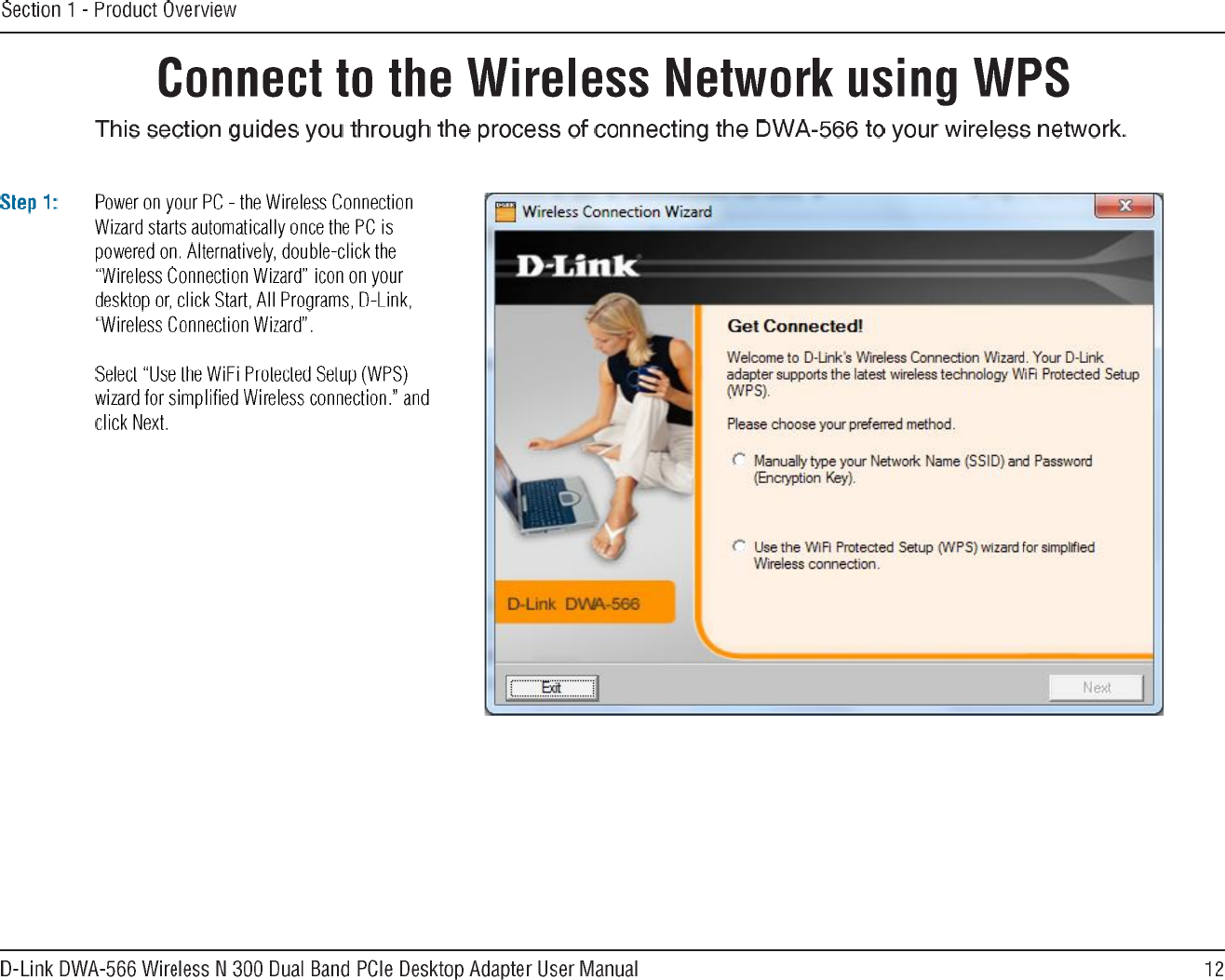Click the blue Step 1 label
The width and height of the screenshot is (1225, 980).
(x=29, y=202)
